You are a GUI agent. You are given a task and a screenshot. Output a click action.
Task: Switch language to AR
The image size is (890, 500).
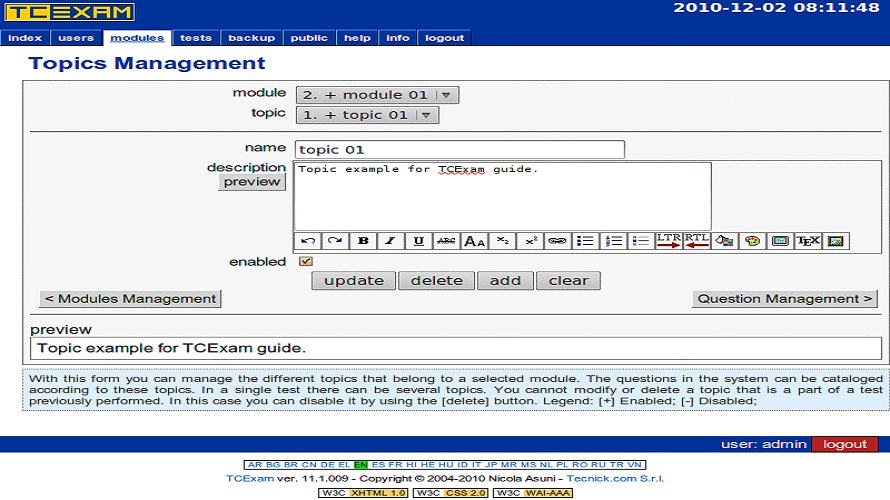[255, 465]
